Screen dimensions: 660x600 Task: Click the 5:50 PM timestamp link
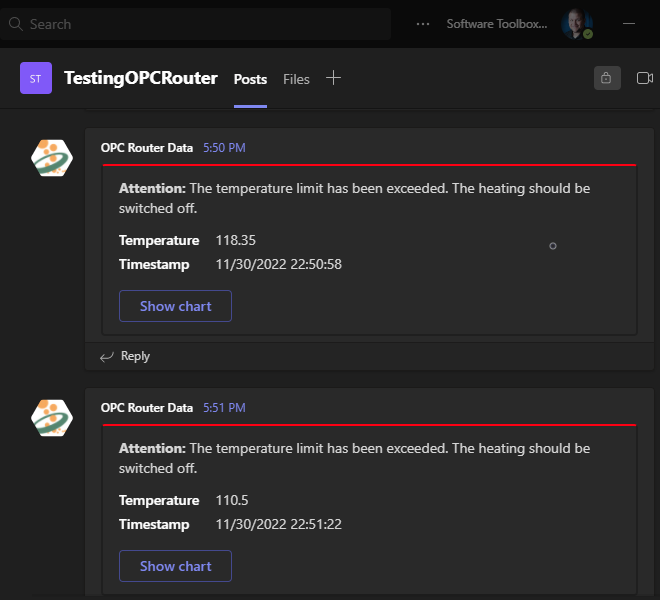(224, 148)
